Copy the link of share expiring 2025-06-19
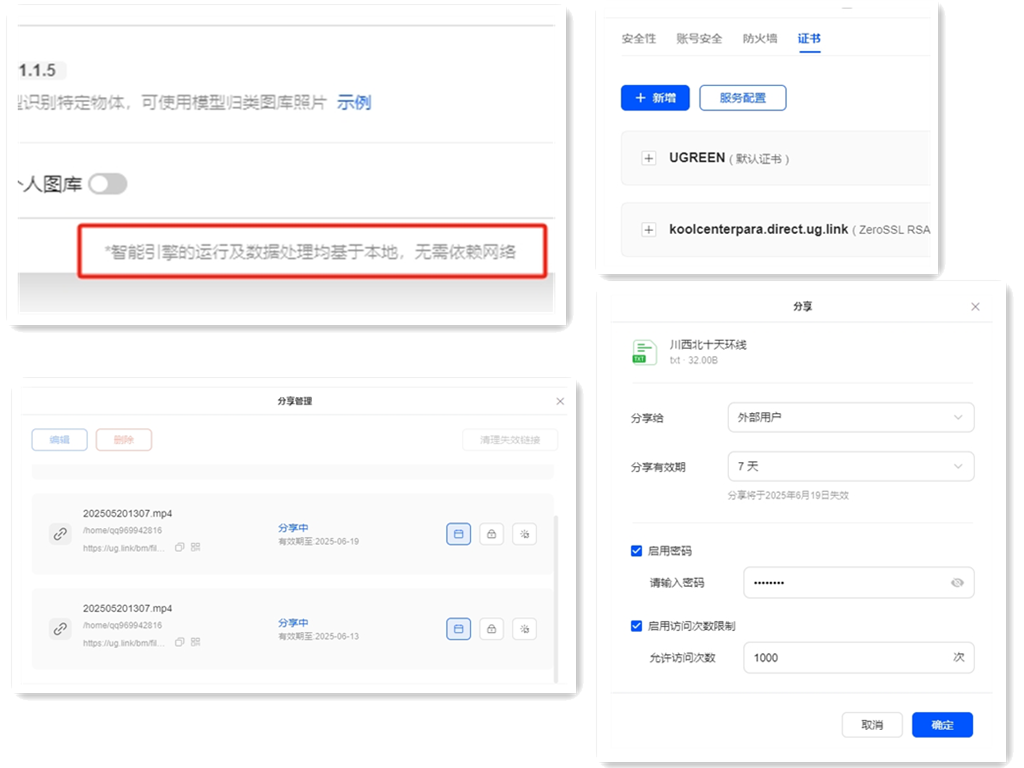The image size is (1024, 768). tap(180, 547)
